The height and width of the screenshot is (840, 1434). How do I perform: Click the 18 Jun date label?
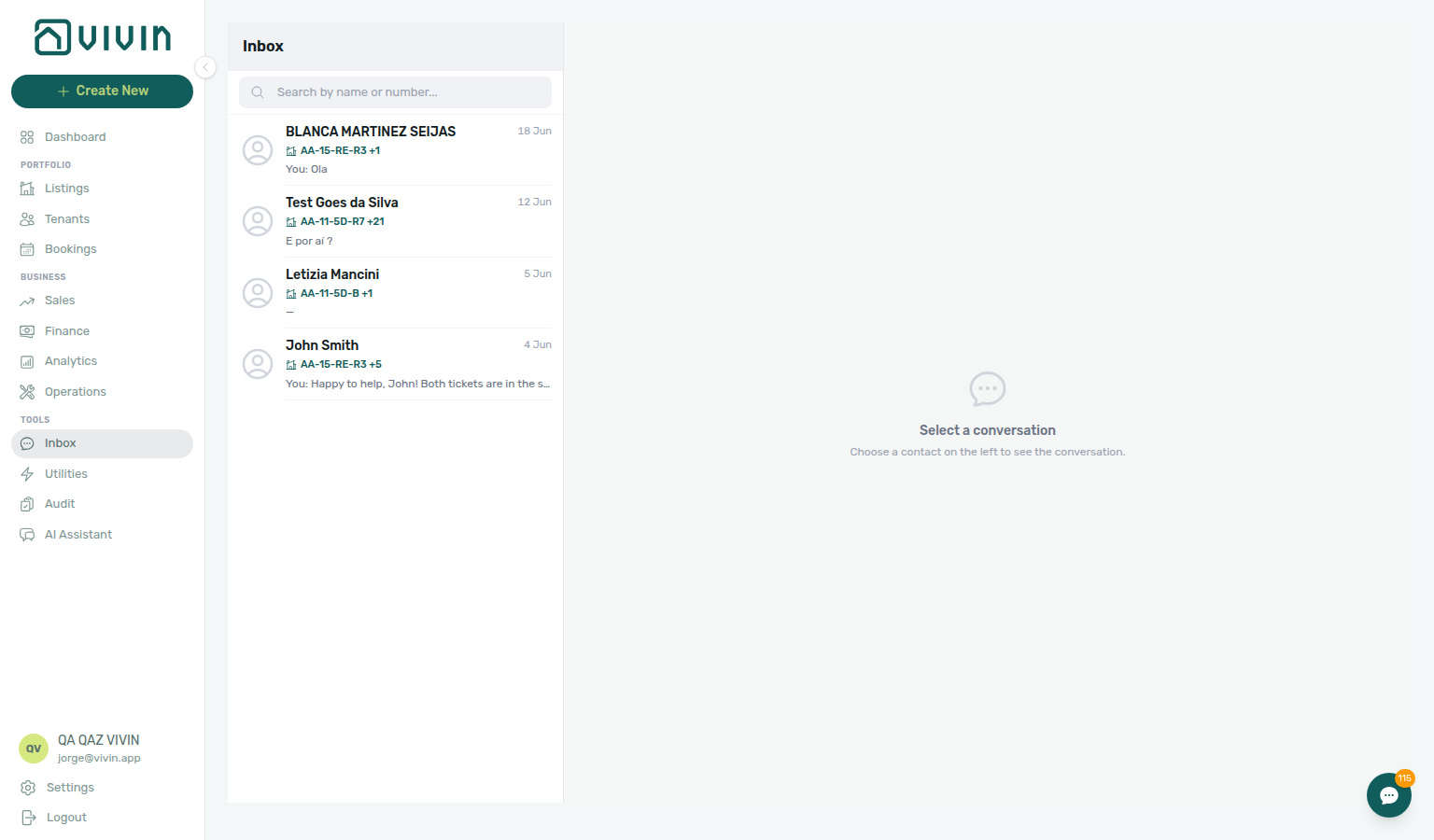point(535,131)
